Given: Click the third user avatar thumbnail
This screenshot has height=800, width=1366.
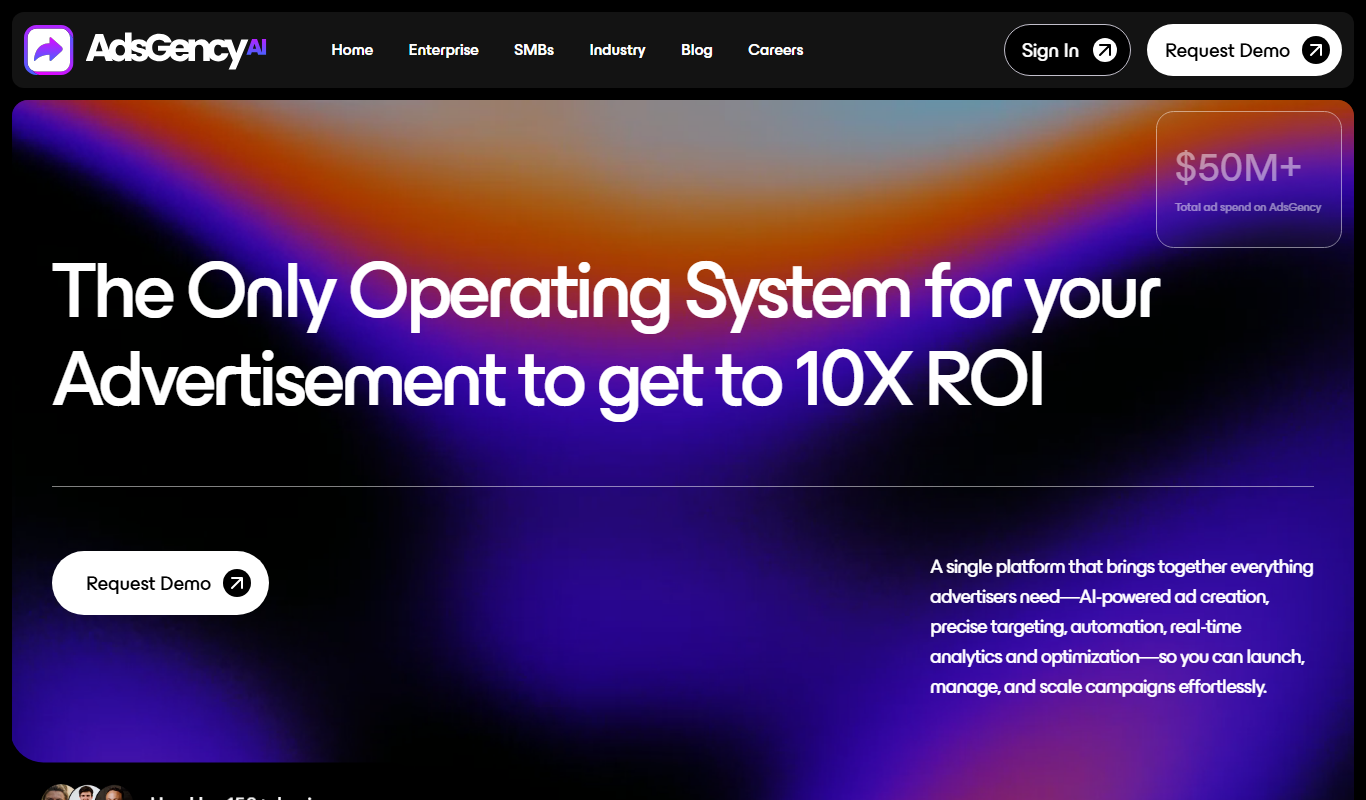Looking at the screenshot, I should (x=115, y=794).
